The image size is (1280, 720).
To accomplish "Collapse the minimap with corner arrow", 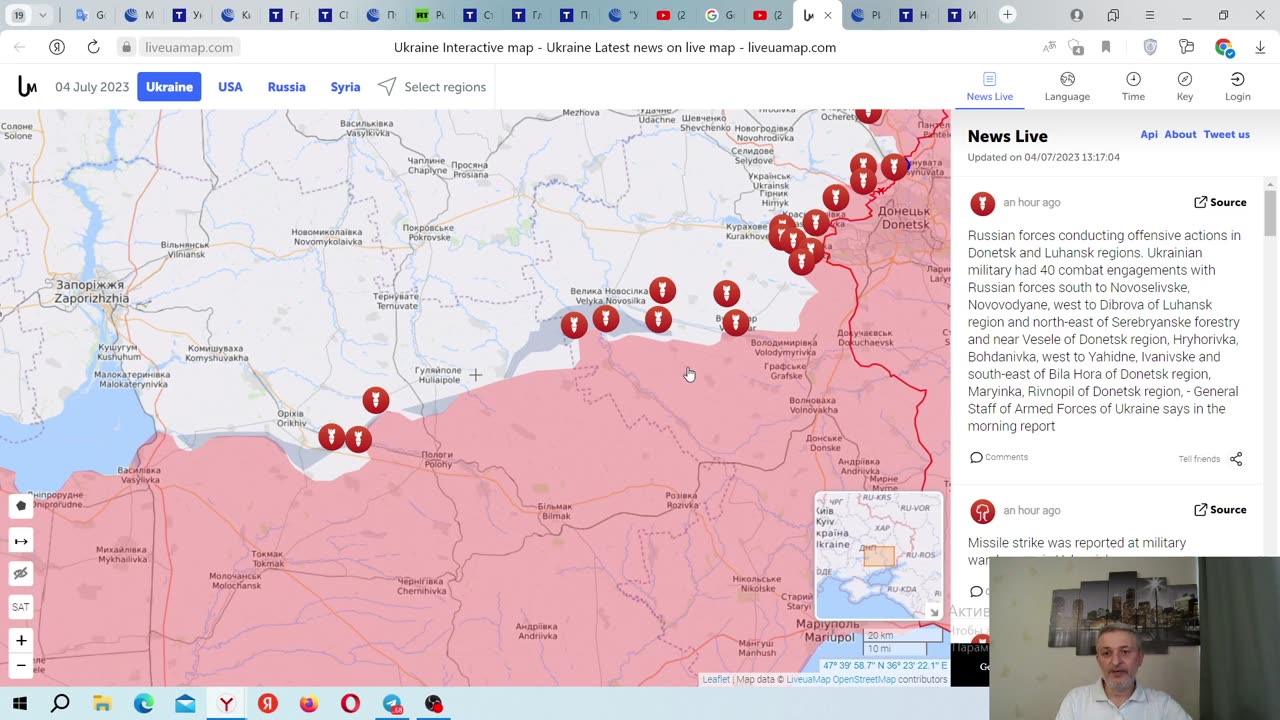I will click(934, 612).
